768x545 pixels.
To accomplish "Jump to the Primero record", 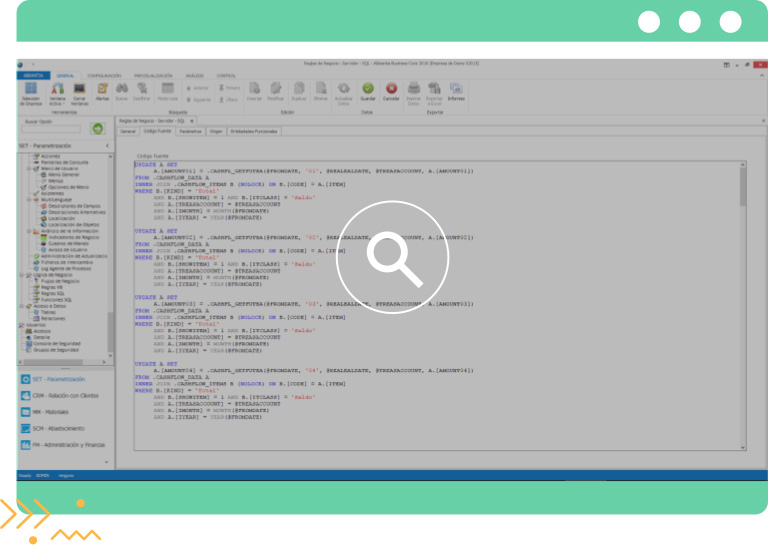I will tap(229, 88).
